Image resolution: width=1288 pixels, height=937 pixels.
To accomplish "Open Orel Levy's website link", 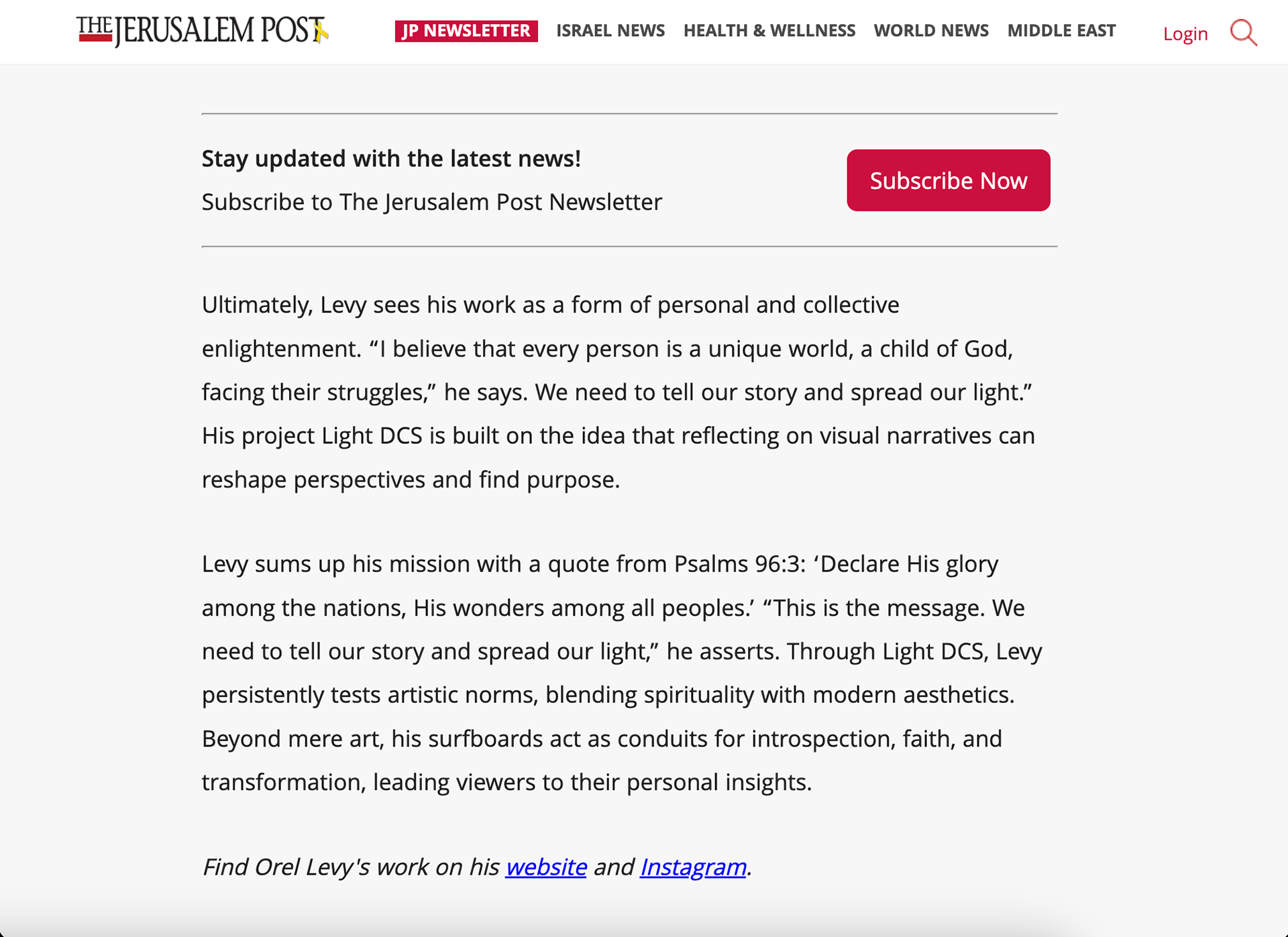I will click(x=546, y=867).
